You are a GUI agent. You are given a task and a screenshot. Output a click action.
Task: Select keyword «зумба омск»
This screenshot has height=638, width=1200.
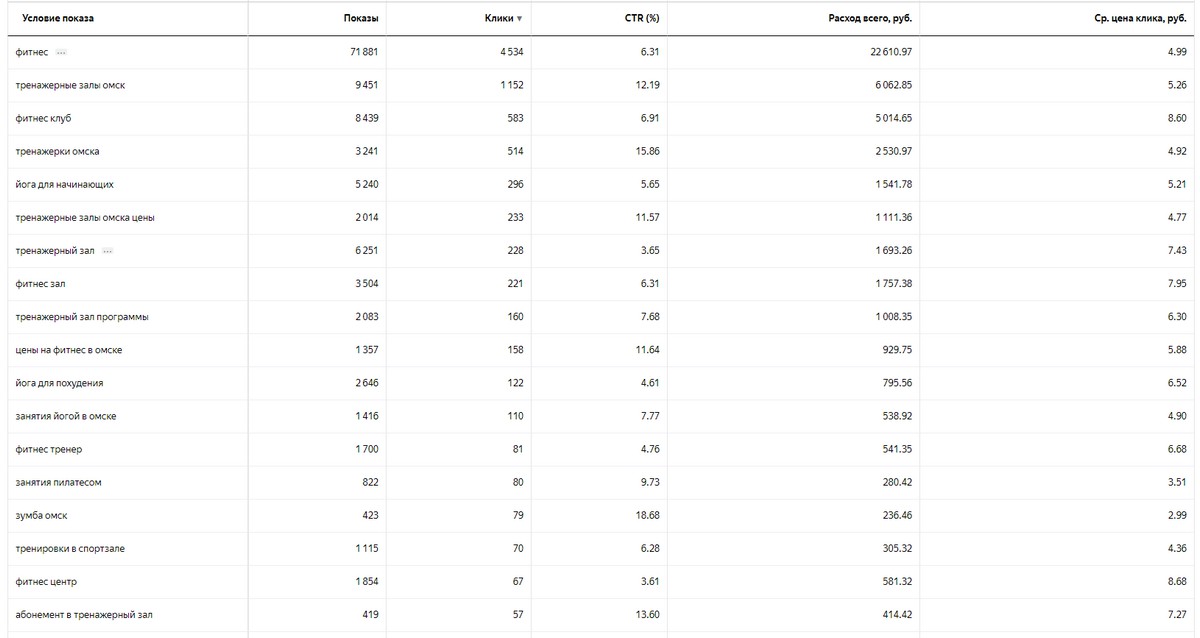[x=41, y=515]
